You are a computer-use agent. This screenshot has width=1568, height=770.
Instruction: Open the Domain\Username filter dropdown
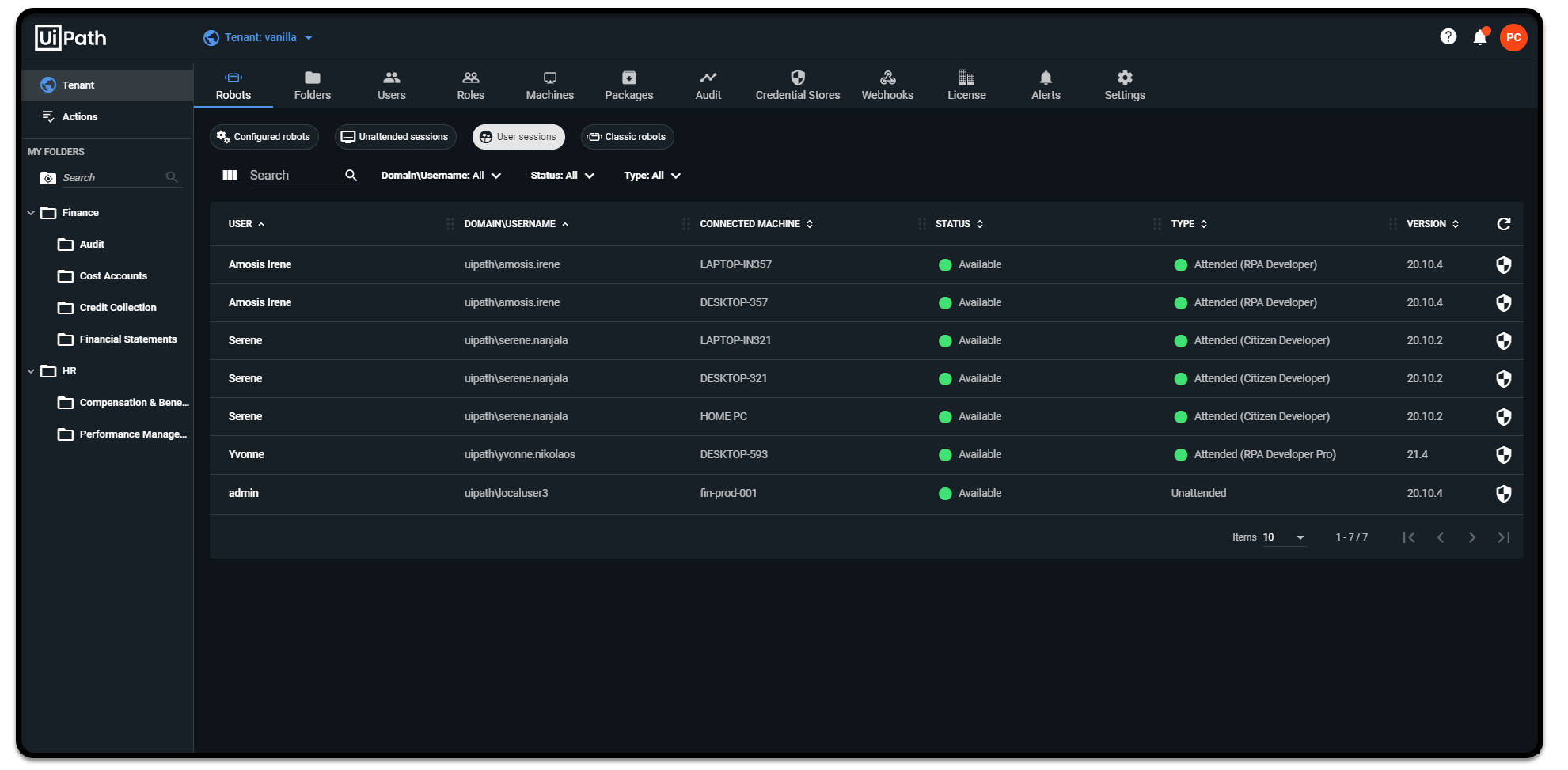pyautogui.click(x=441, y=176)
